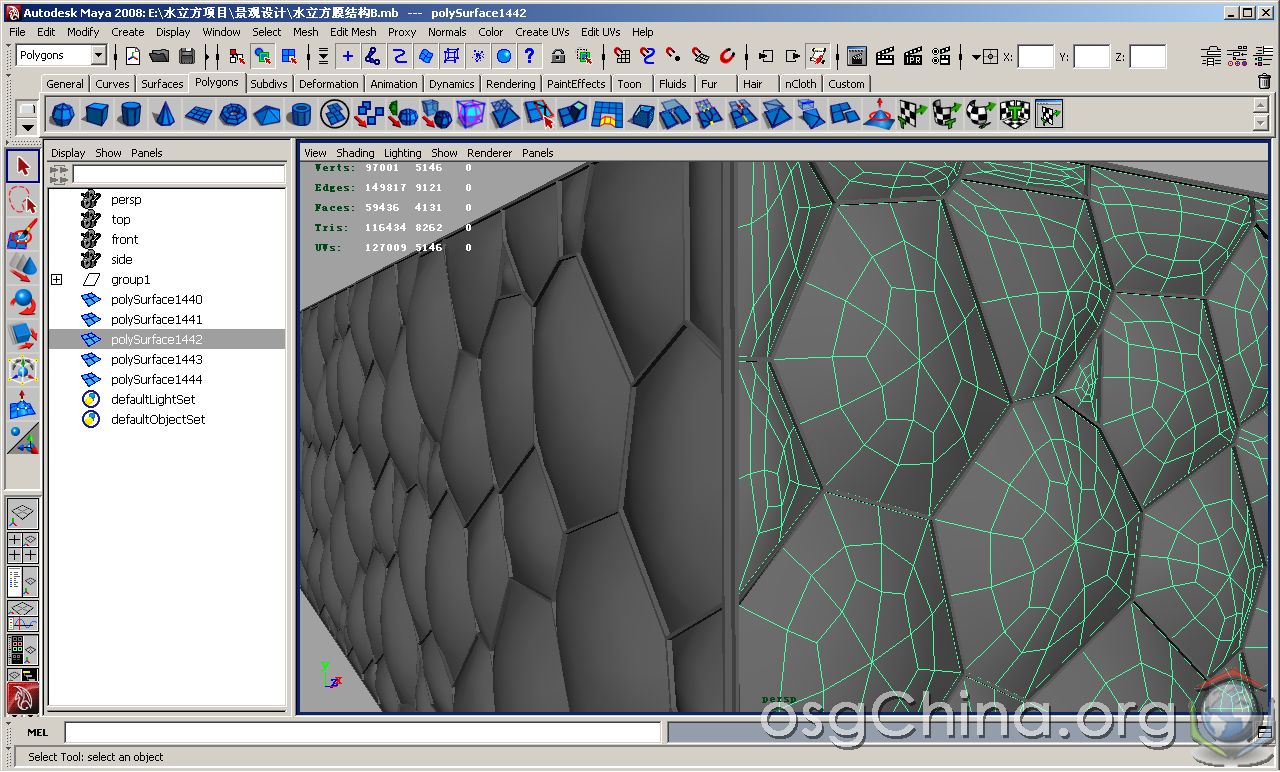Click the Outliner search text field
Image resolution: width=1280 pixels, height=772 pixels.
(x=179, y=174)
